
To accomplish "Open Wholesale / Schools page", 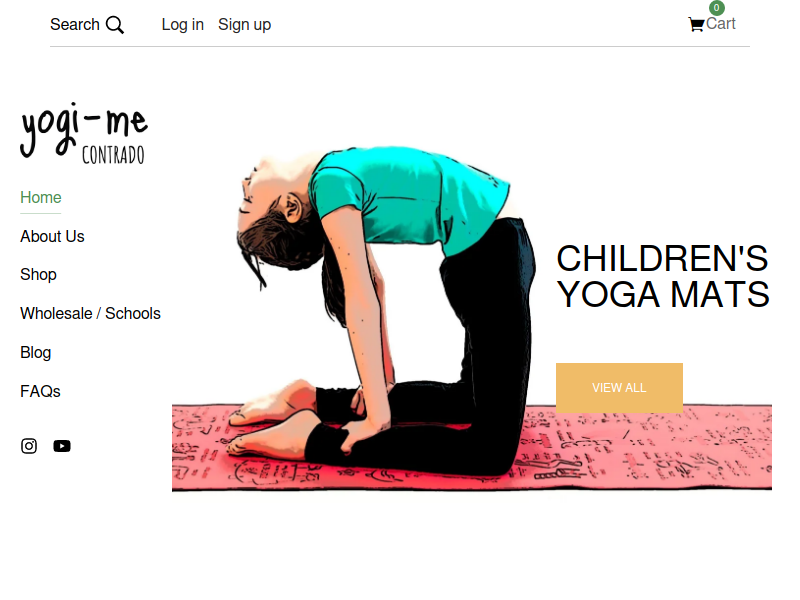I will [x=90, y=313].
